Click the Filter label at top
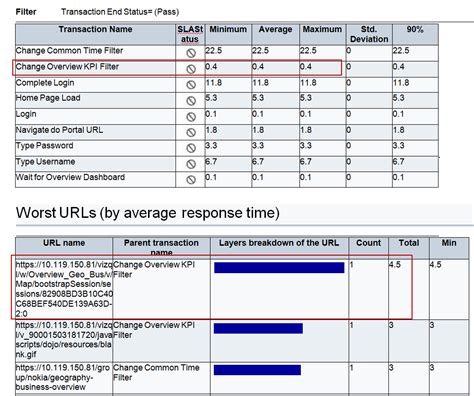The height and width of the screenshot is (396, 474). (x=26, y=12)
